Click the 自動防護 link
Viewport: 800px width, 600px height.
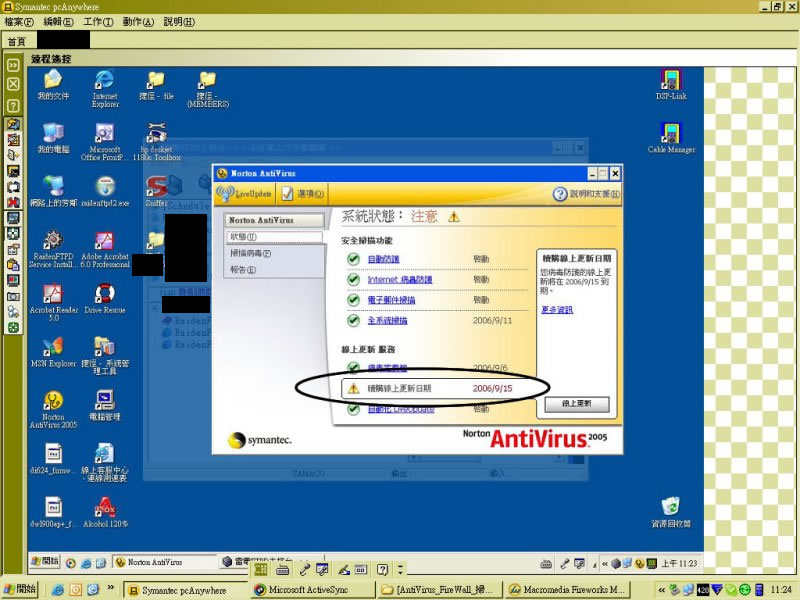[x=384, y=259]
